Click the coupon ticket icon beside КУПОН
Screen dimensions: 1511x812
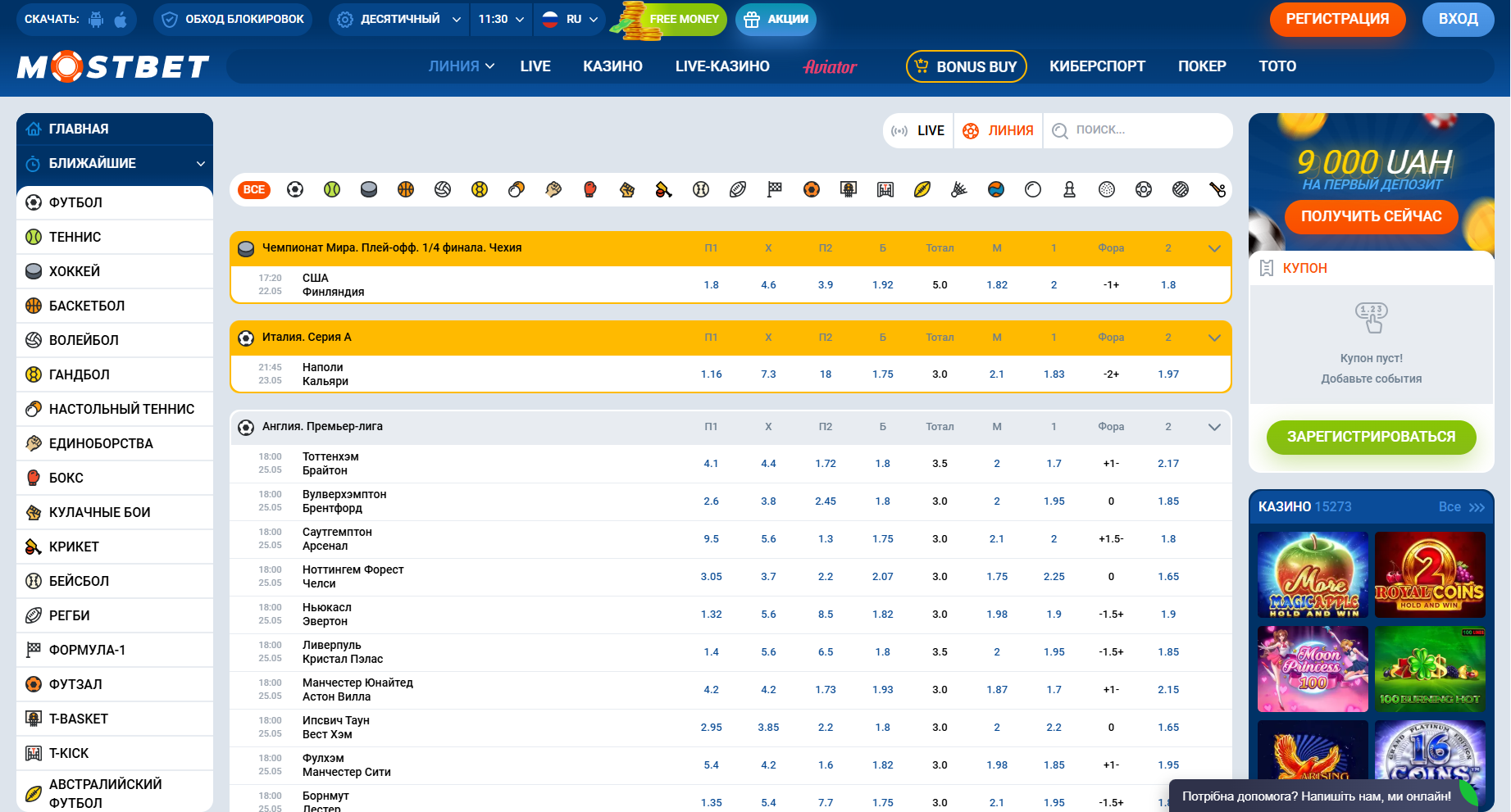1267,268
